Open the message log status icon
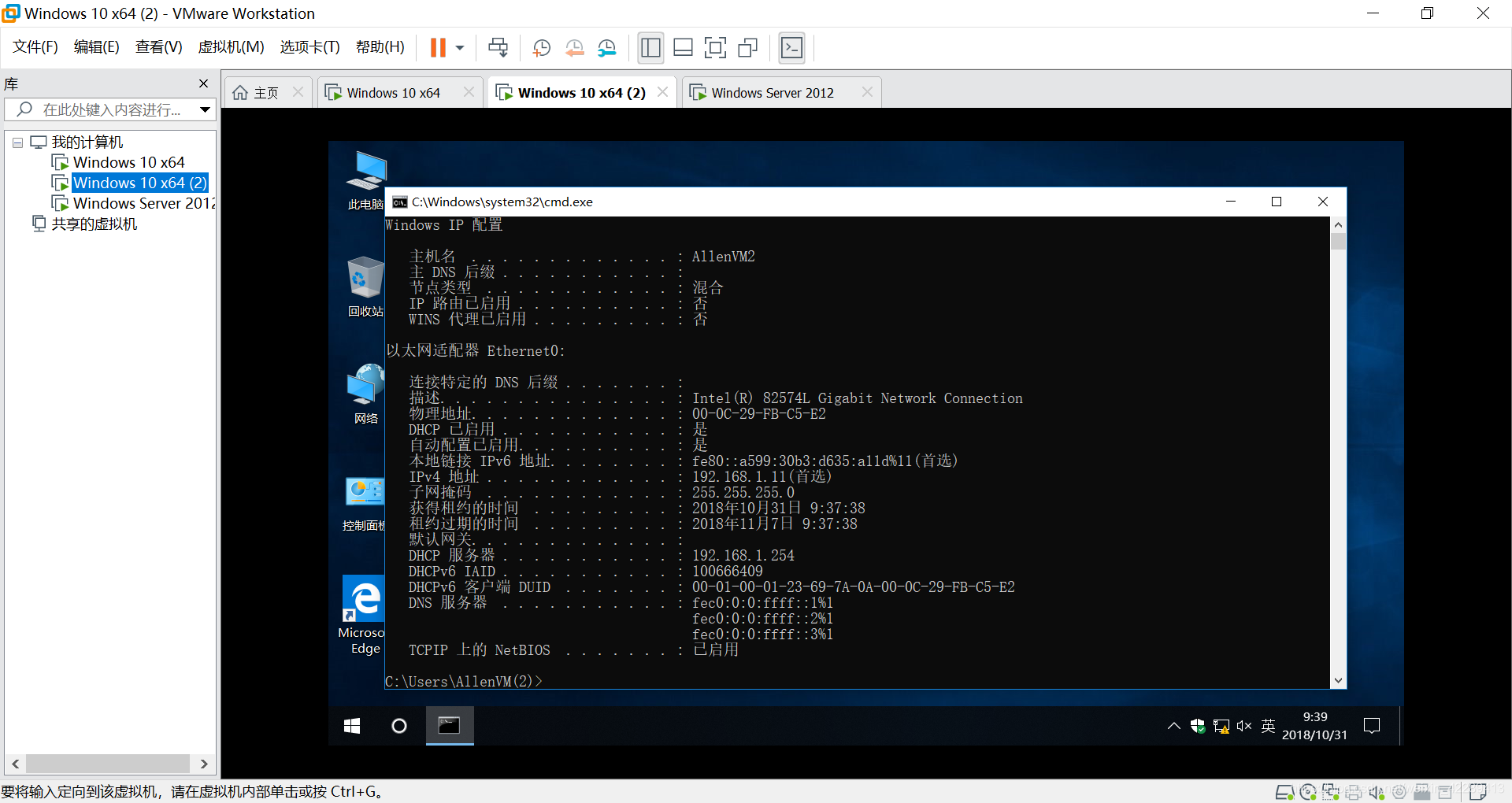 point(1477,792)
